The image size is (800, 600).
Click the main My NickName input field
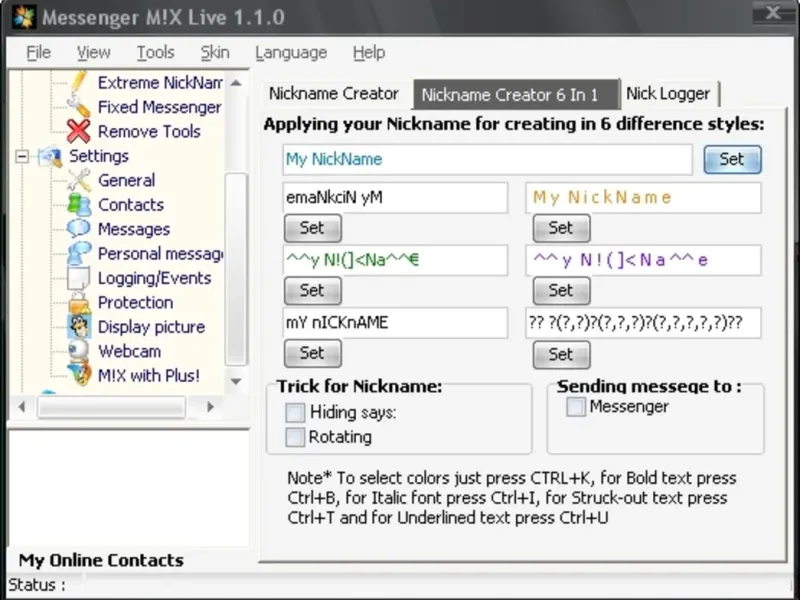[487, 159]
